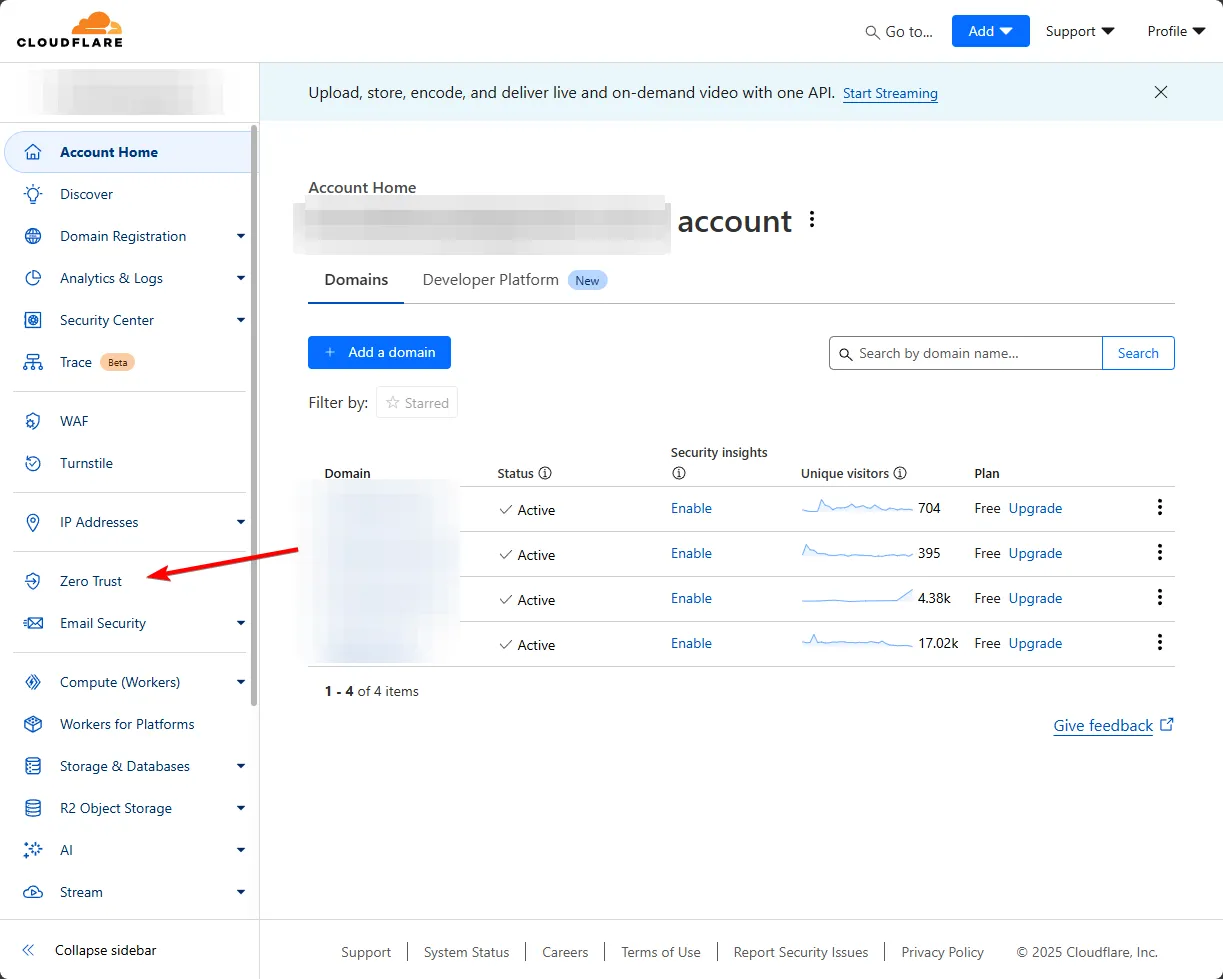
Task: Click the Search by domain name field
Action: pyautogui.click(x=966, y=353)
